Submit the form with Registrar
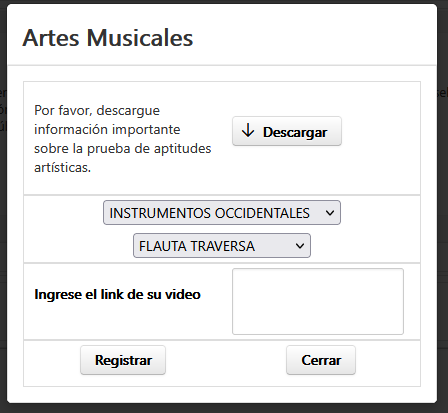 click(x=123, y=360)
